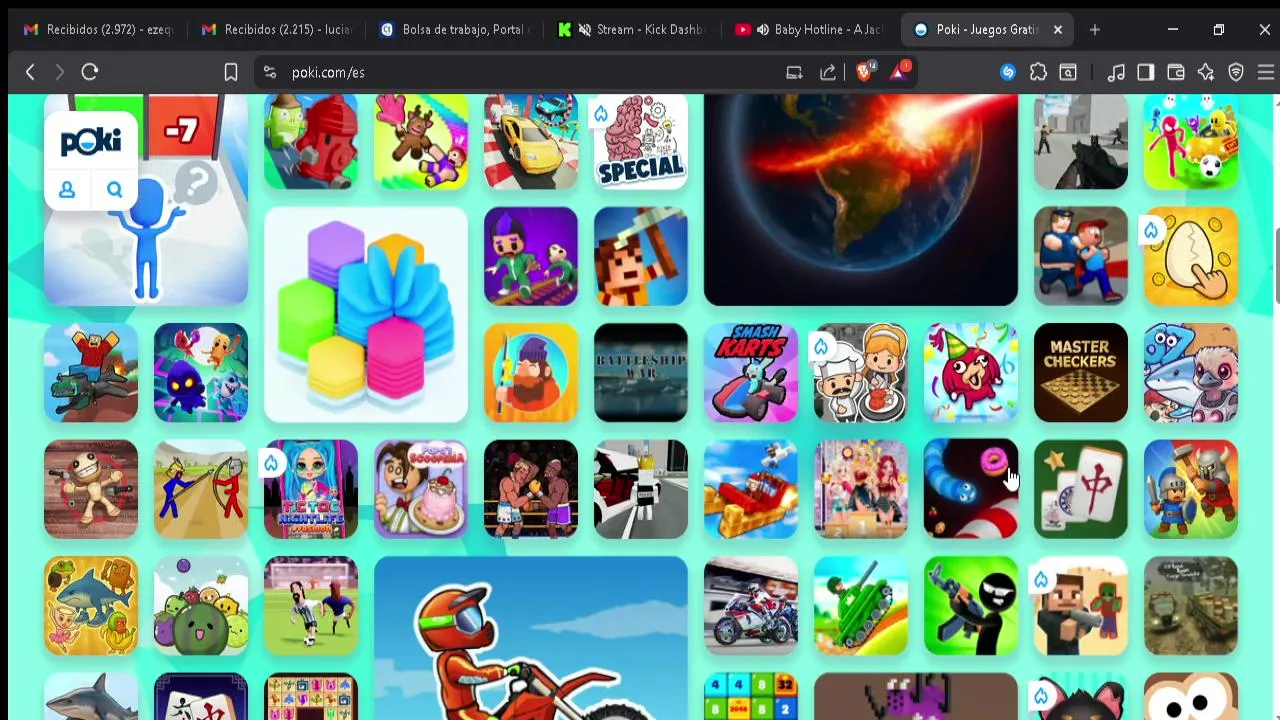This screenshot has width=1280, height=720.
Task: Open the Brave Wallet icon
Action: (x=1176, y=72)
